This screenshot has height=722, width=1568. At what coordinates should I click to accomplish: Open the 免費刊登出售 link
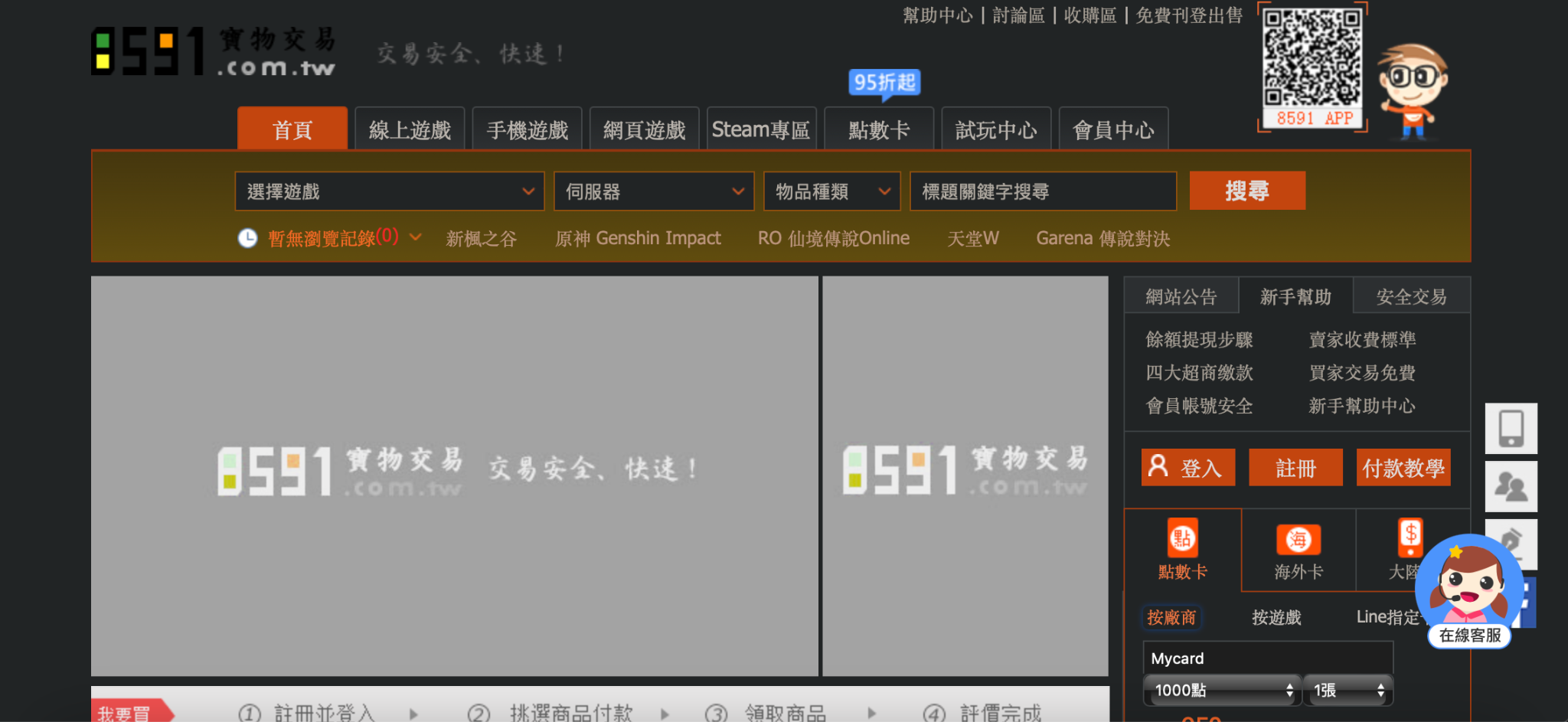[x=1189, y=15]
